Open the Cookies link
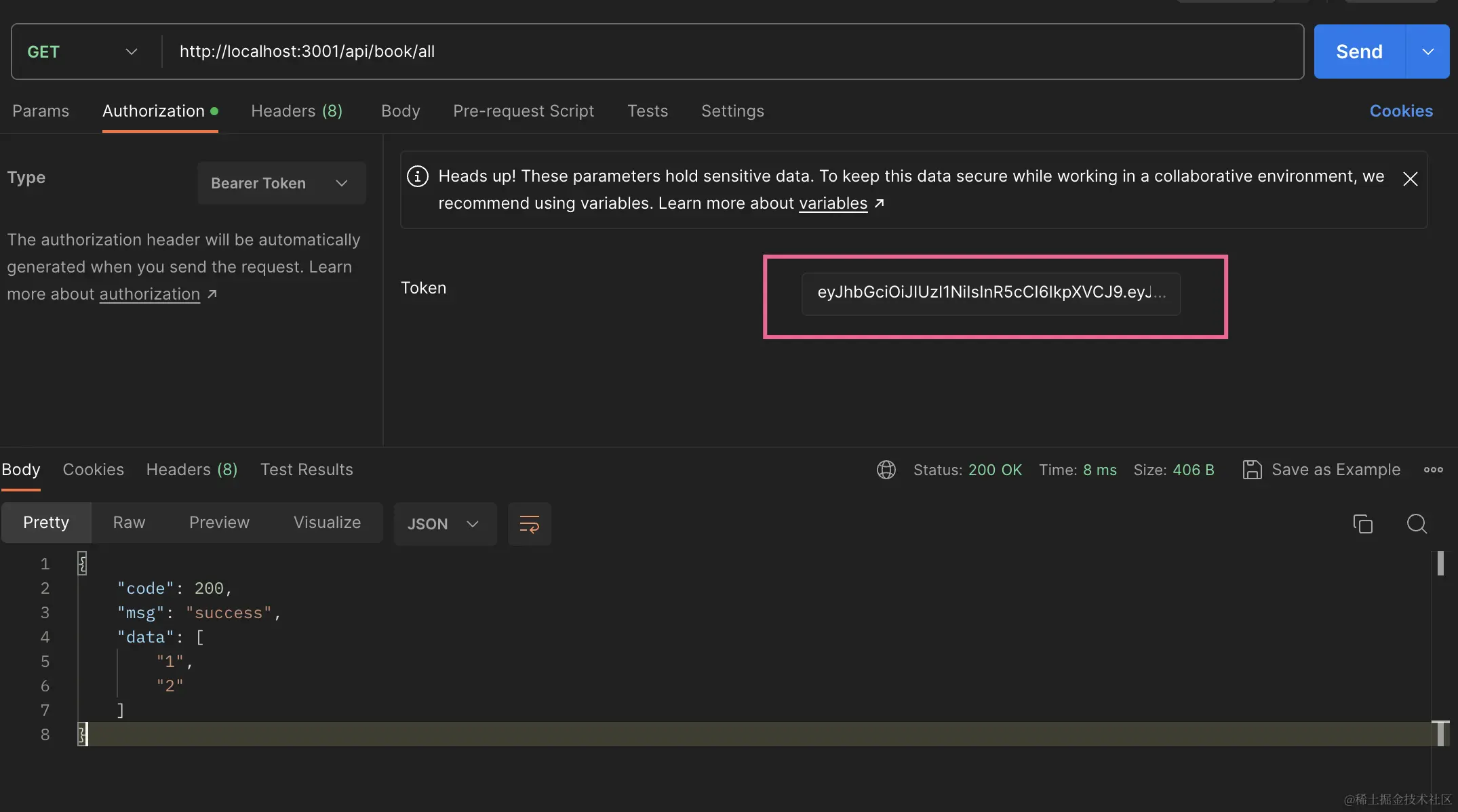This screenshot has height=812, width=1458. pyautogui.click(x=1400, y=111)
